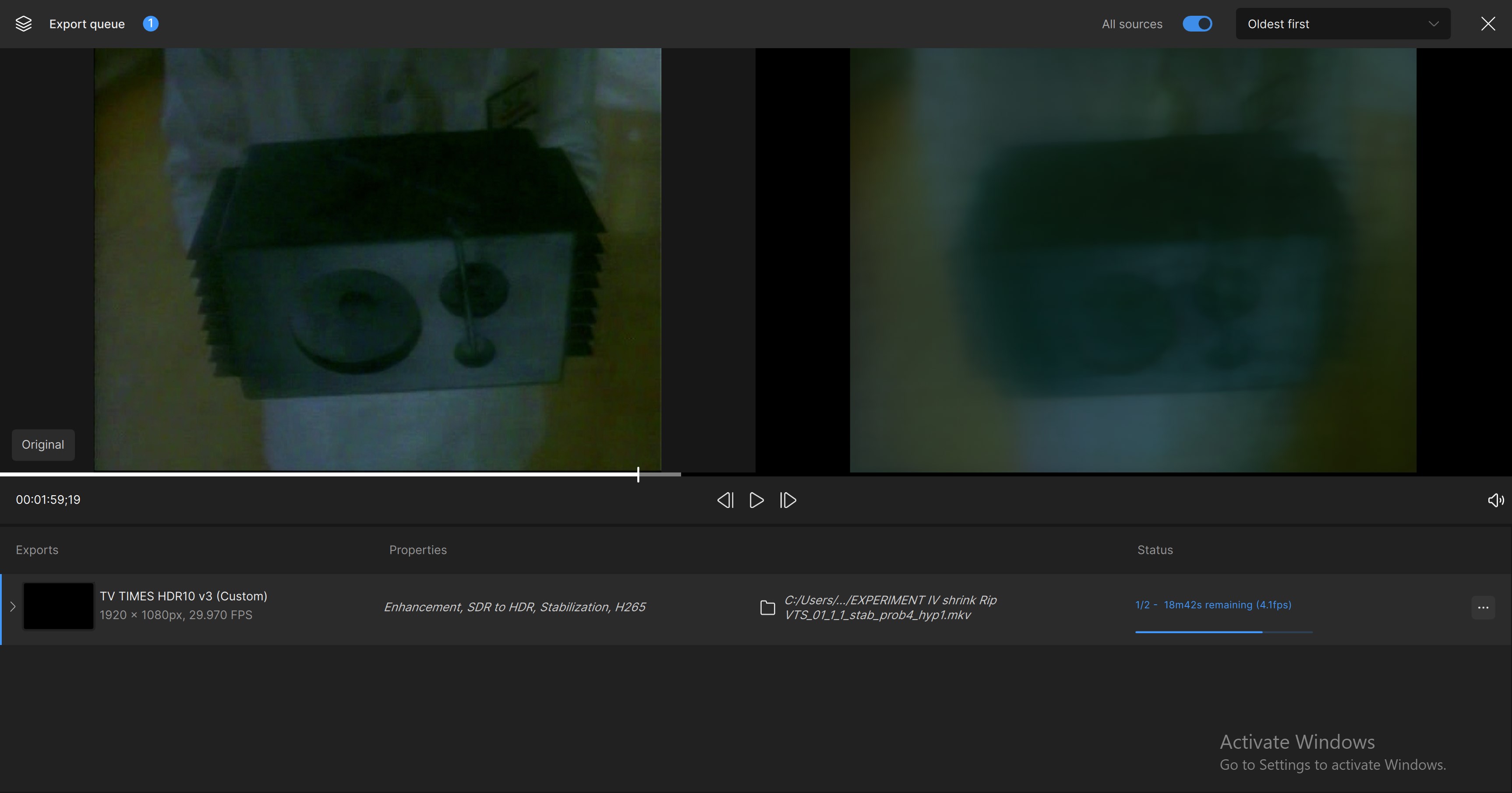Click the Properties column header
1512x793 pixels.
[418, 550]
